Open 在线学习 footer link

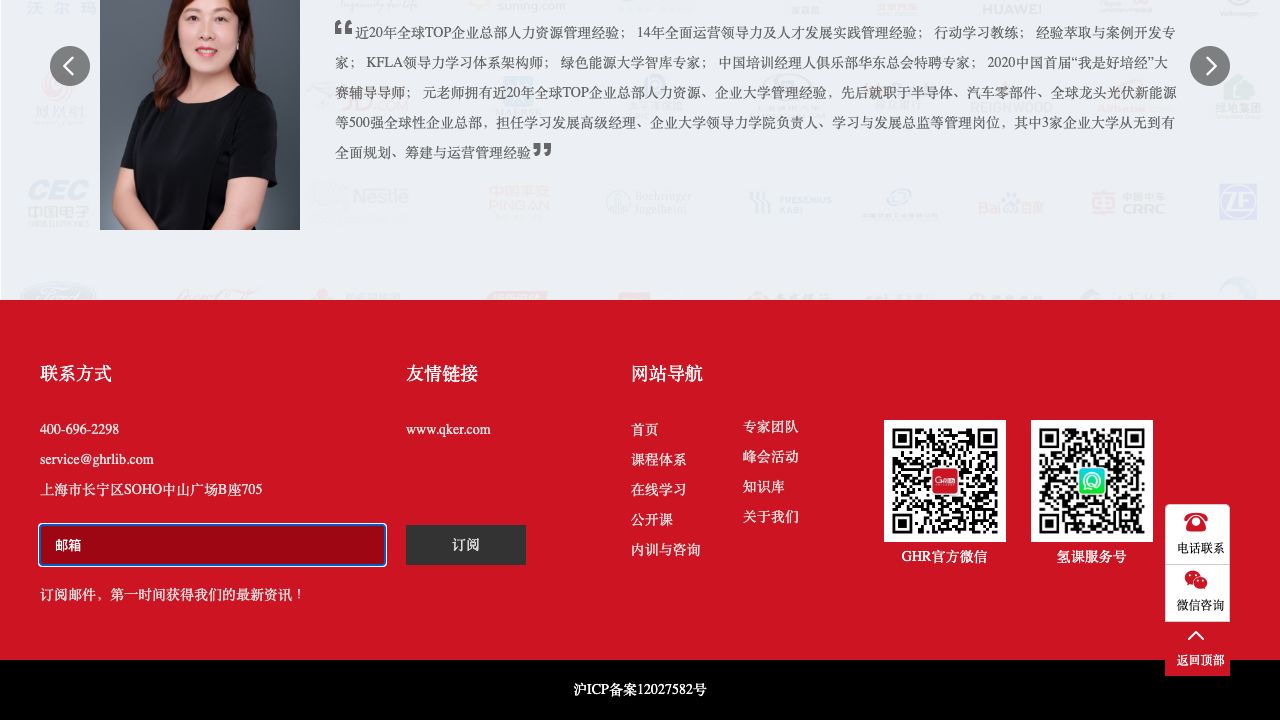658,490
